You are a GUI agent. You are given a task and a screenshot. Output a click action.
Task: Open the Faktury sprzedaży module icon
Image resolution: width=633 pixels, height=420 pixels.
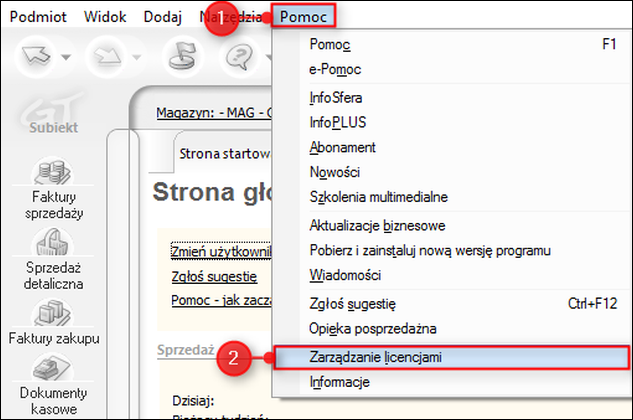click(53, 187)
